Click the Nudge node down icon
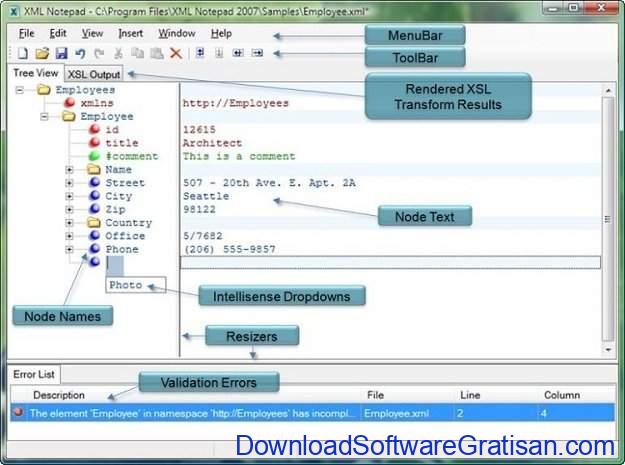This screenshot has width=625, height=465. pos(219,53)
